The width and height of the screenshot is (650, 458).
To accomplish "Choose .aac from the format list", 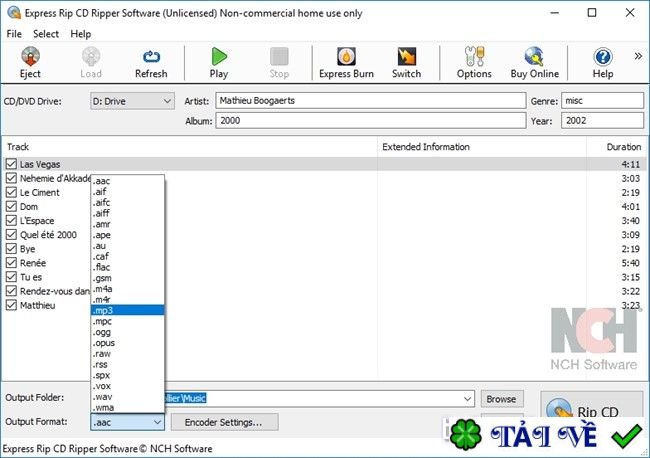I will 127,181.
